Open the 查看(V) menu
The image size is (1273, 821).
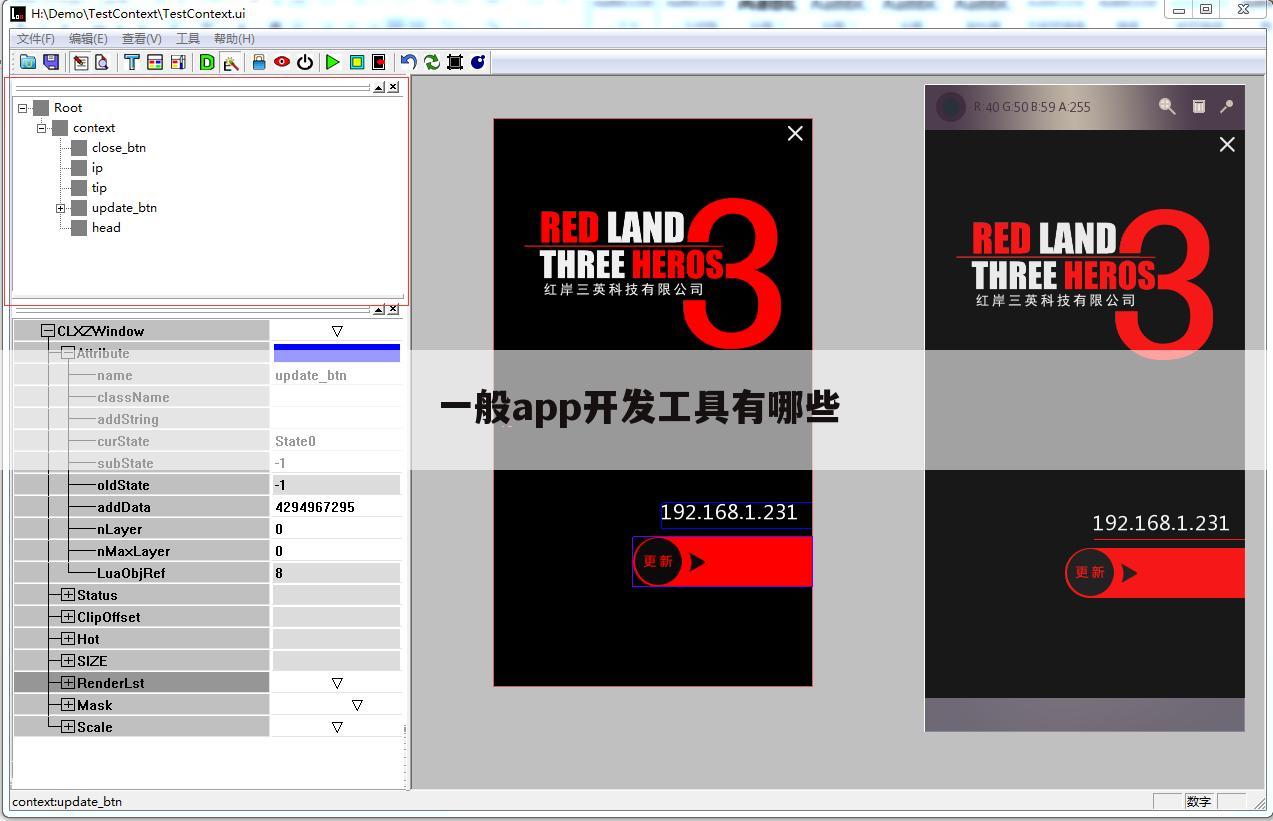(141, 39)
